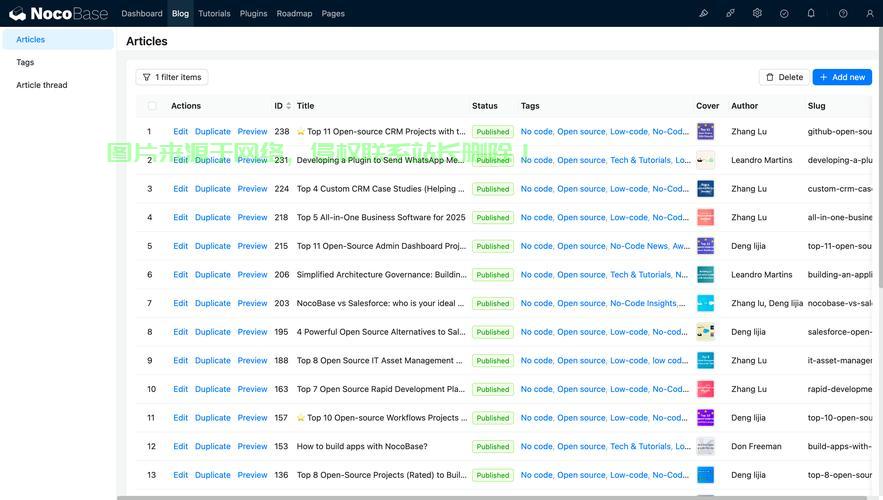Screen dimensions: 883x500
Task: Open the settings gear icon
Action: click(x=757, y=14)
